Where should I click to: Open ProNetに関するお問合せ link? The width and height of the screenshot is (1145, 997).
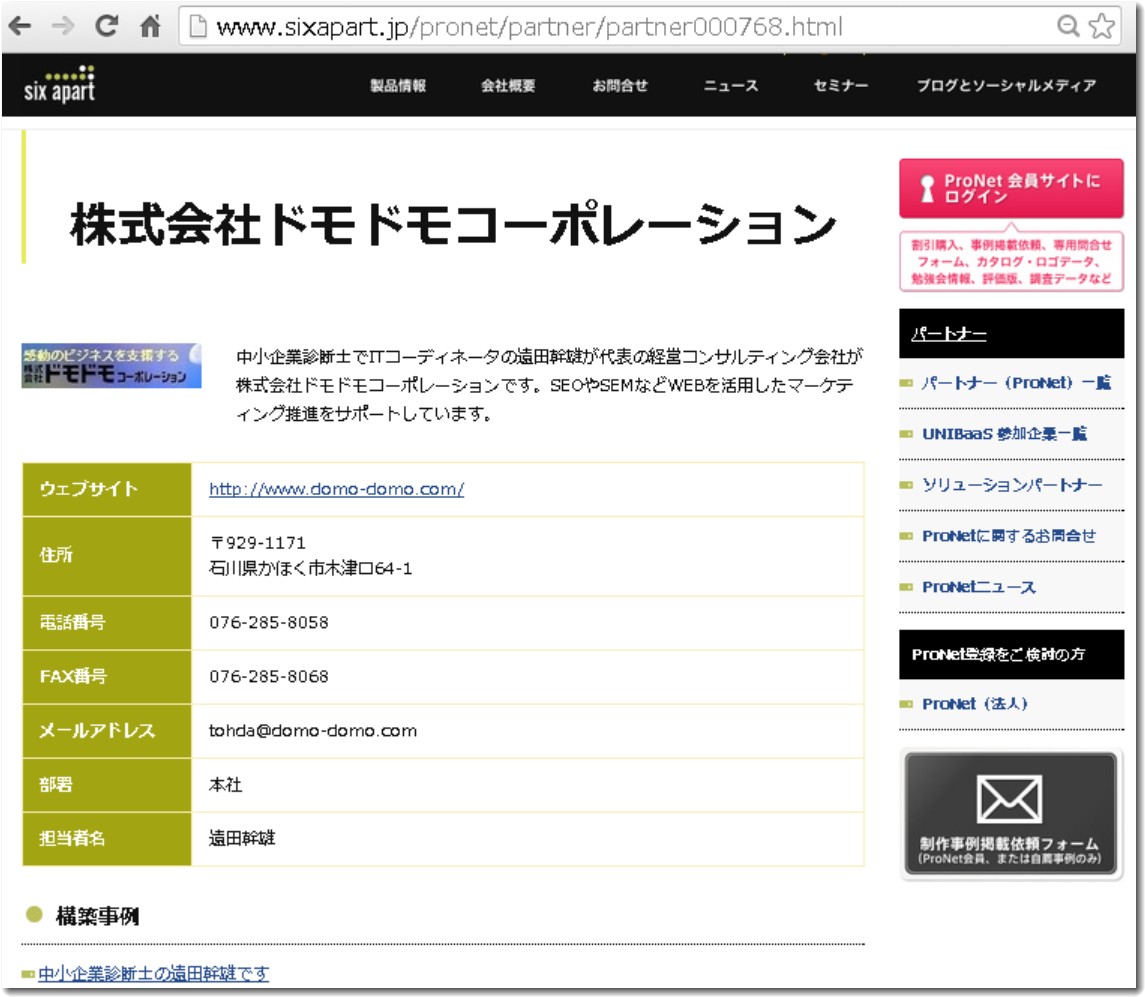[x=1009, y=536]
